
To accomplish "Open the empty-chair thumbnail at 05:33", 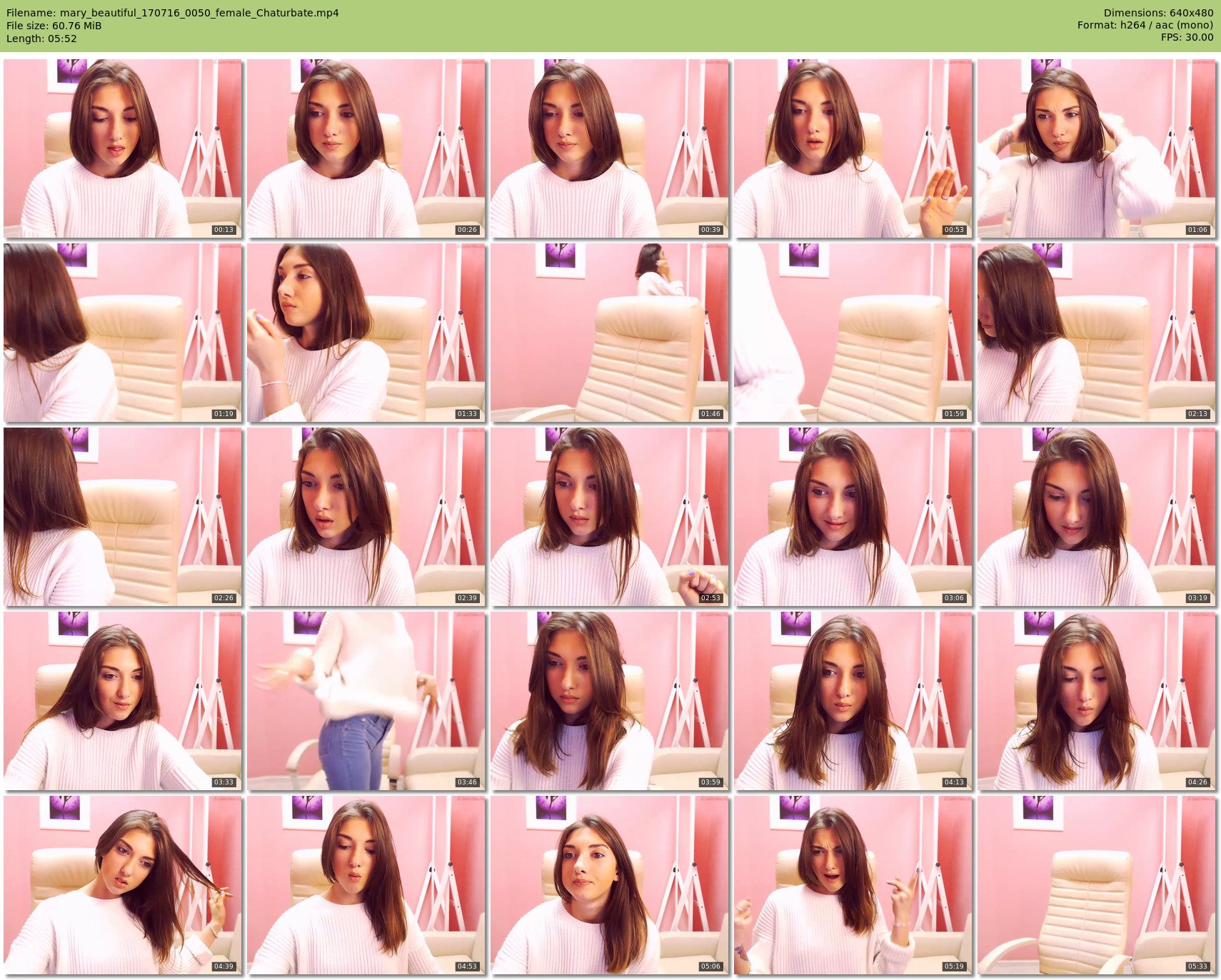I will 1097,885.
